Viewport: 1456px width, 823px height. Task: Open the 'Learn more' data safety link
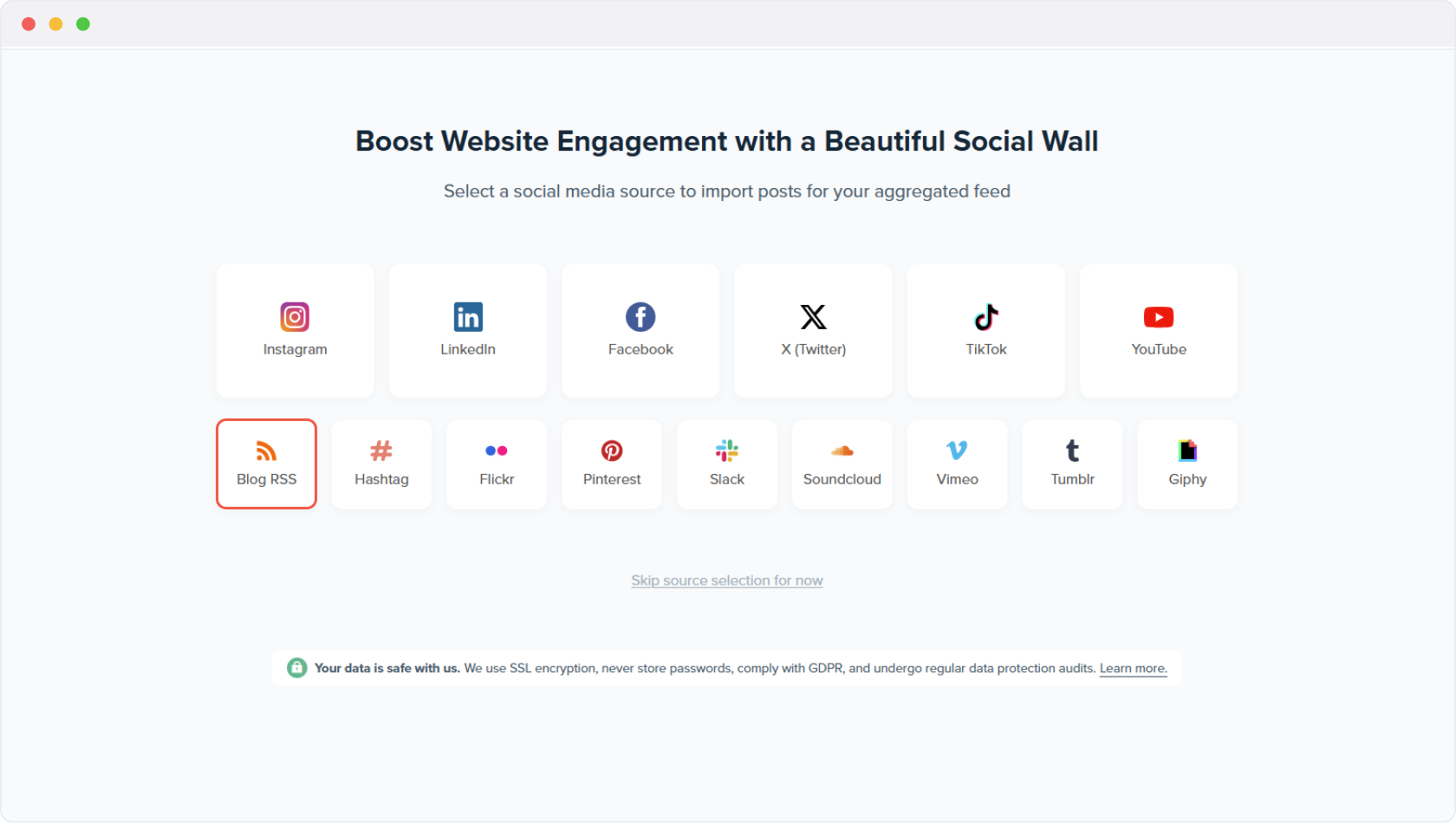click(1133, 669)
